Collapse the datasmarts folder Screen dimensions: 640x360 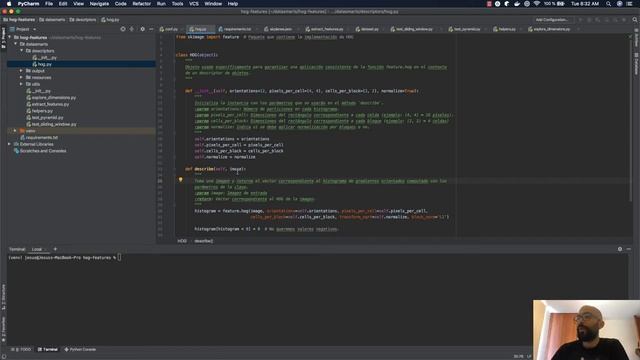coord(16,44)
